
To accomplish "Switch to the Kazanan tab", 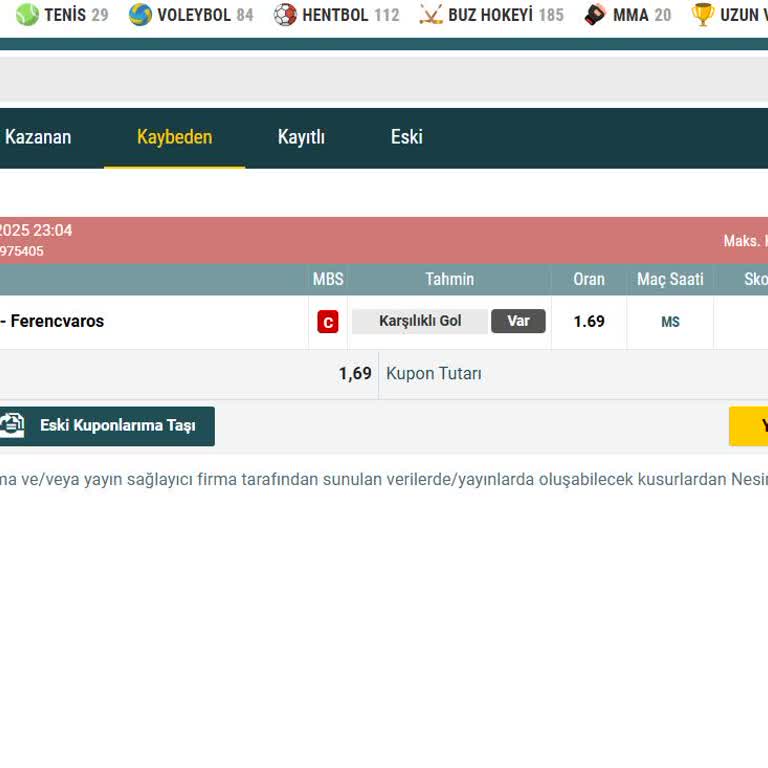I will click(38, 137).
